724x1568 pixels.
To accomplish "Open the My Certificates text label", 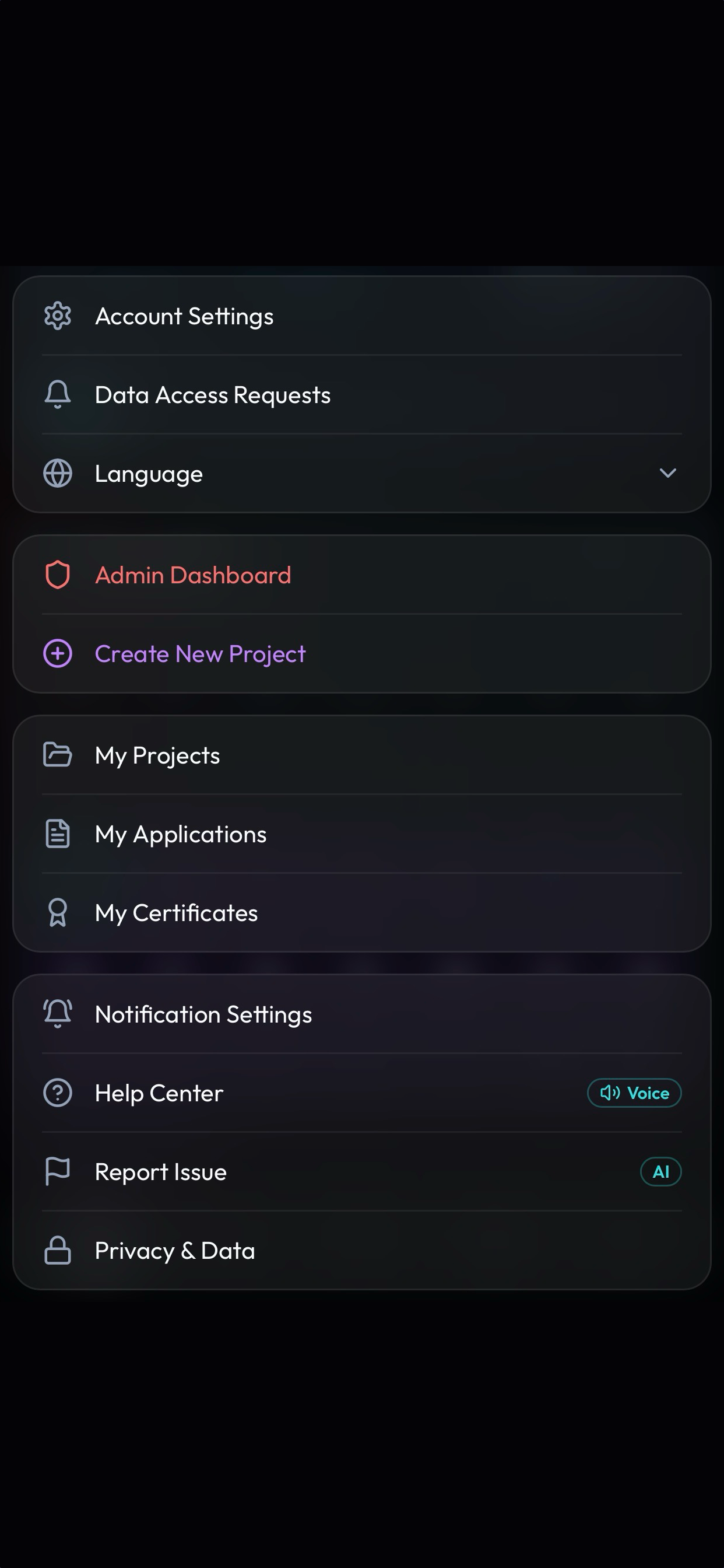I will click(177, 912).
